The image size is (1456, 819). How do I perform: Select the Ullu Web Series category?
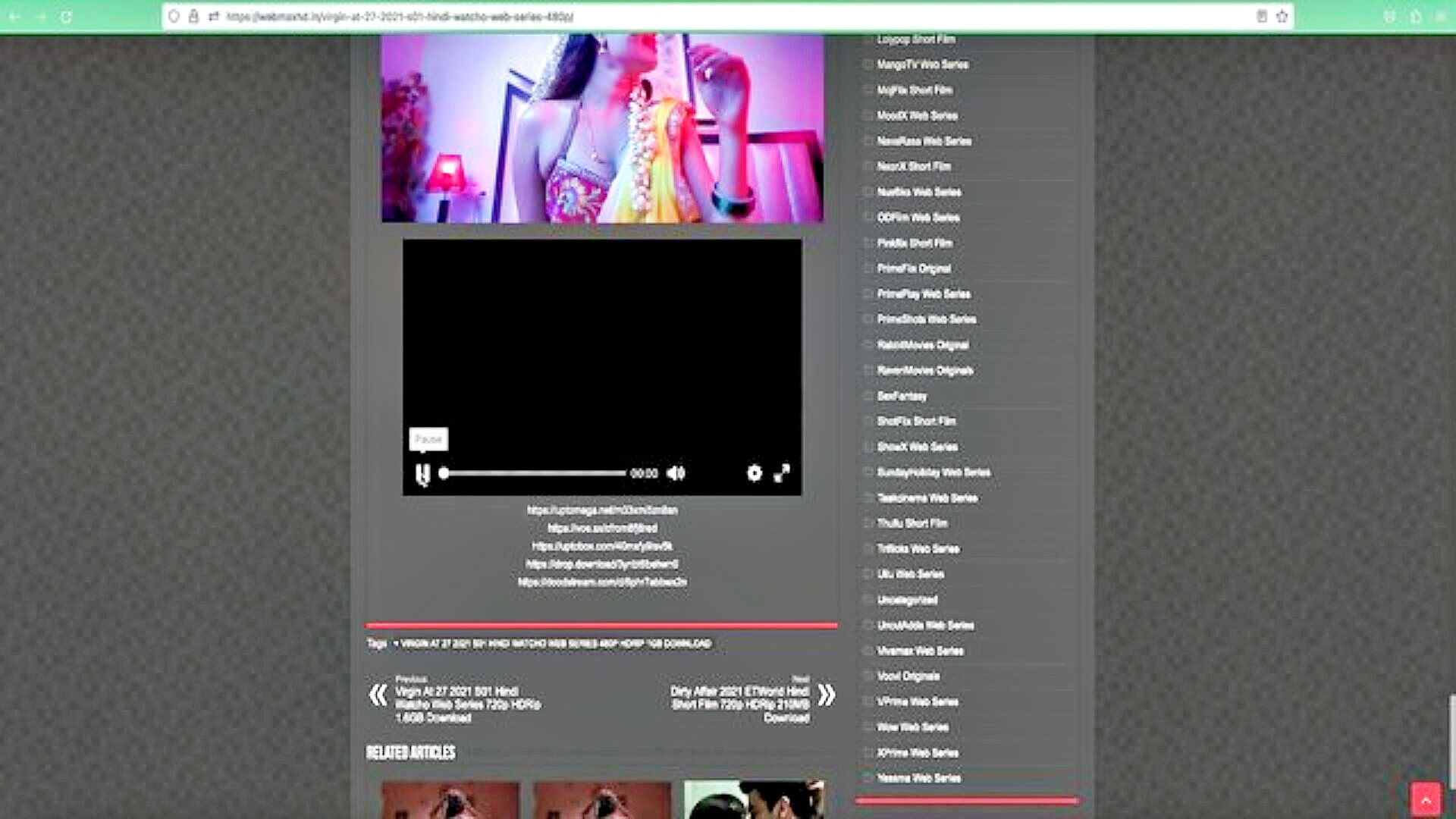point(910,574)
